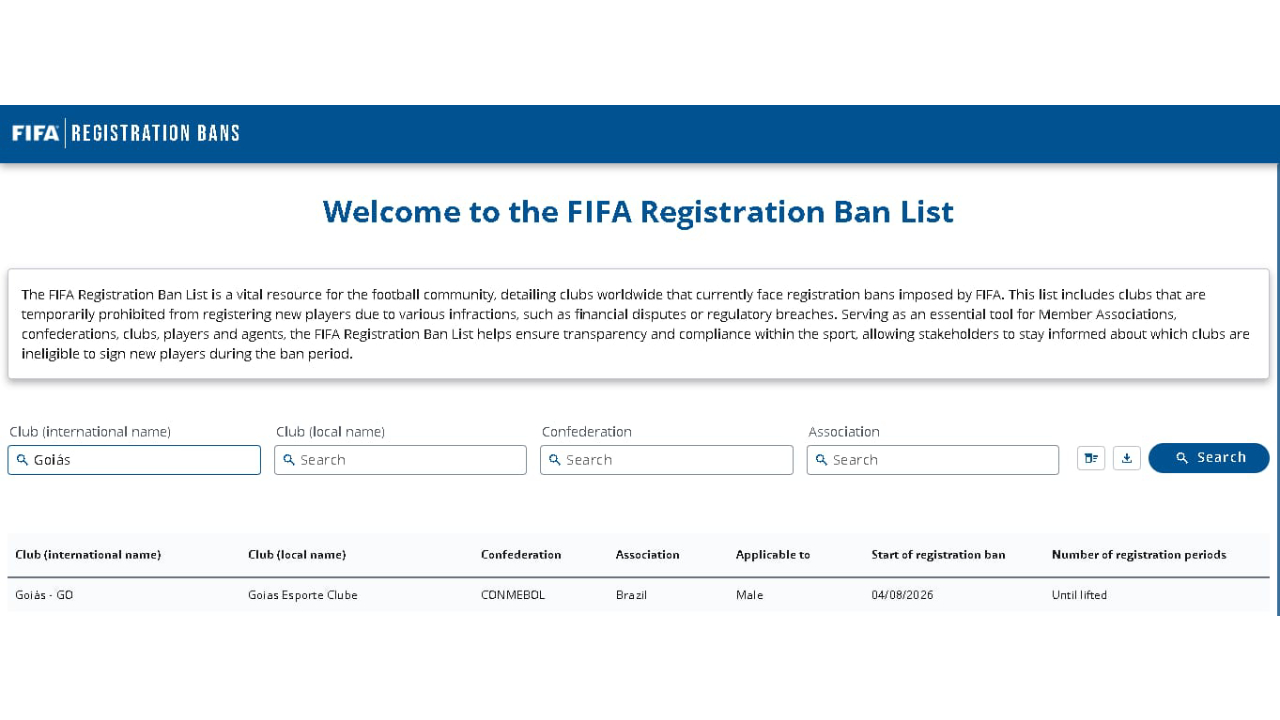
Task: Sort by Confederation column header
Action: pyautogui.click(x=521, y=554)
